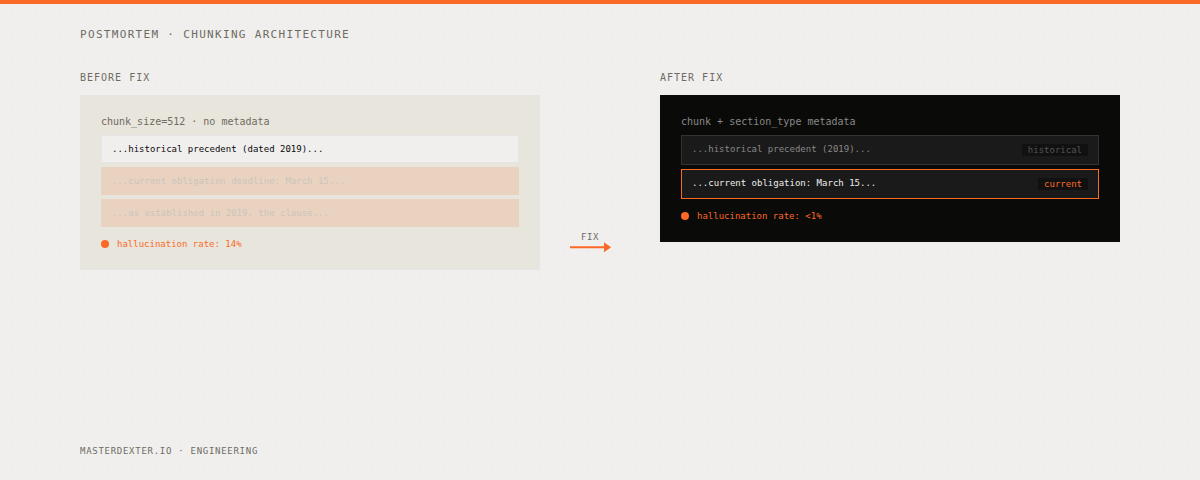
Task: Click the 'chunk + section_type metadata' caption
Action: coord(768,122)
